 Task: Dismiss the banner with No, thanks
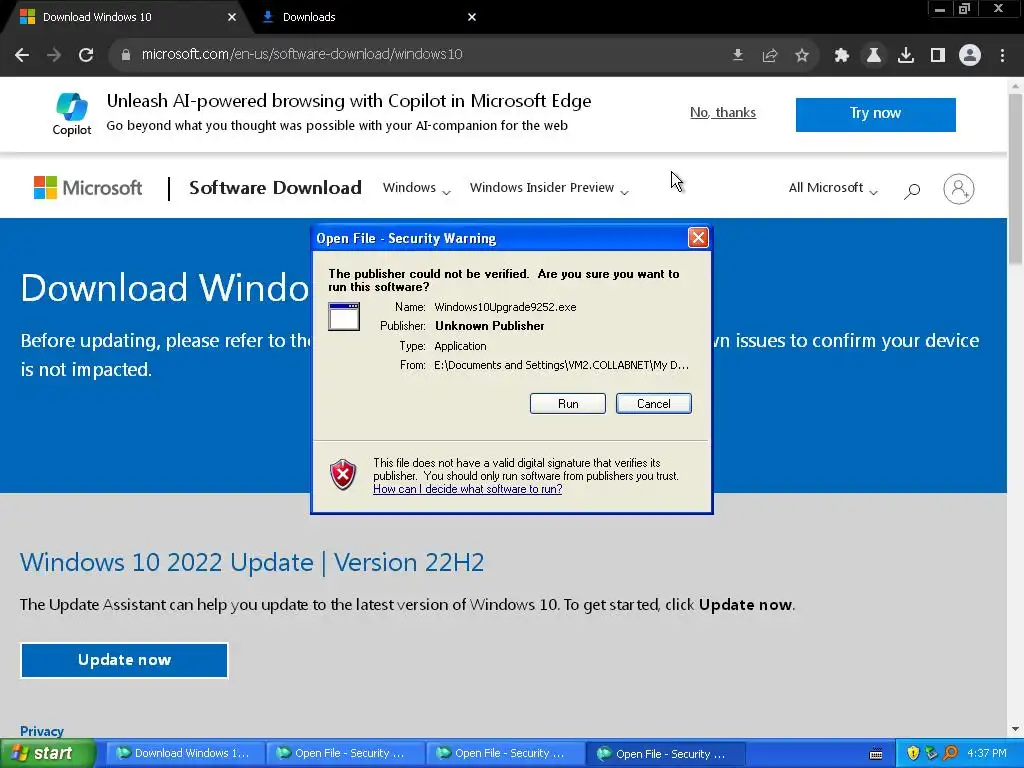(723, 112)
